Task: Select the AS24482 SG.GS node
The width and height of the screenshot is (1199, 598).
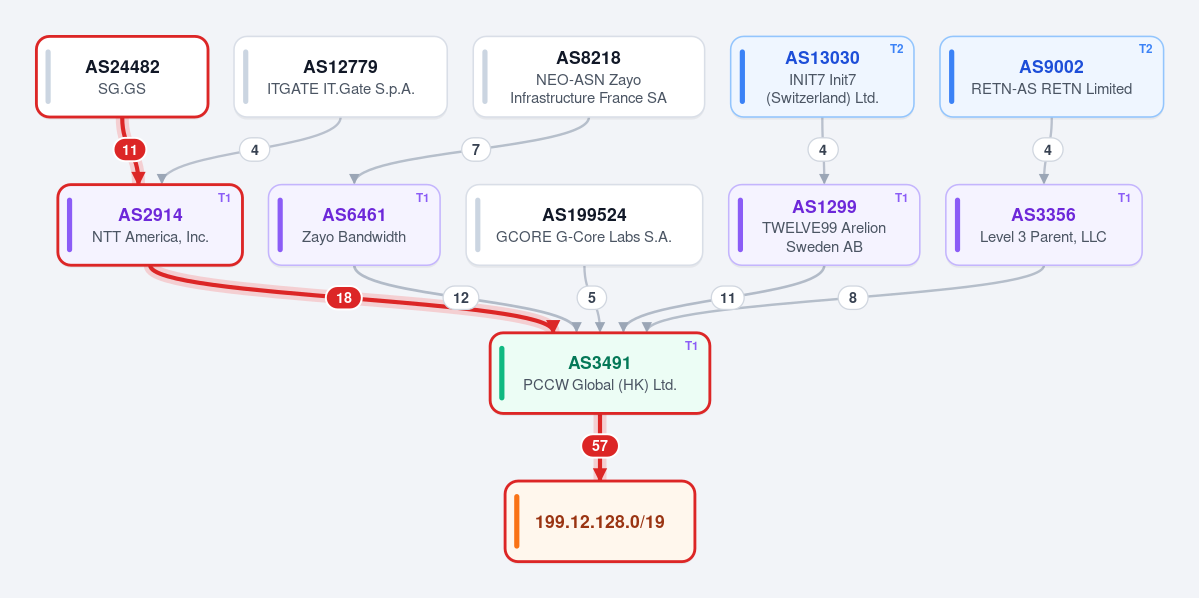Action: (122, 76)
